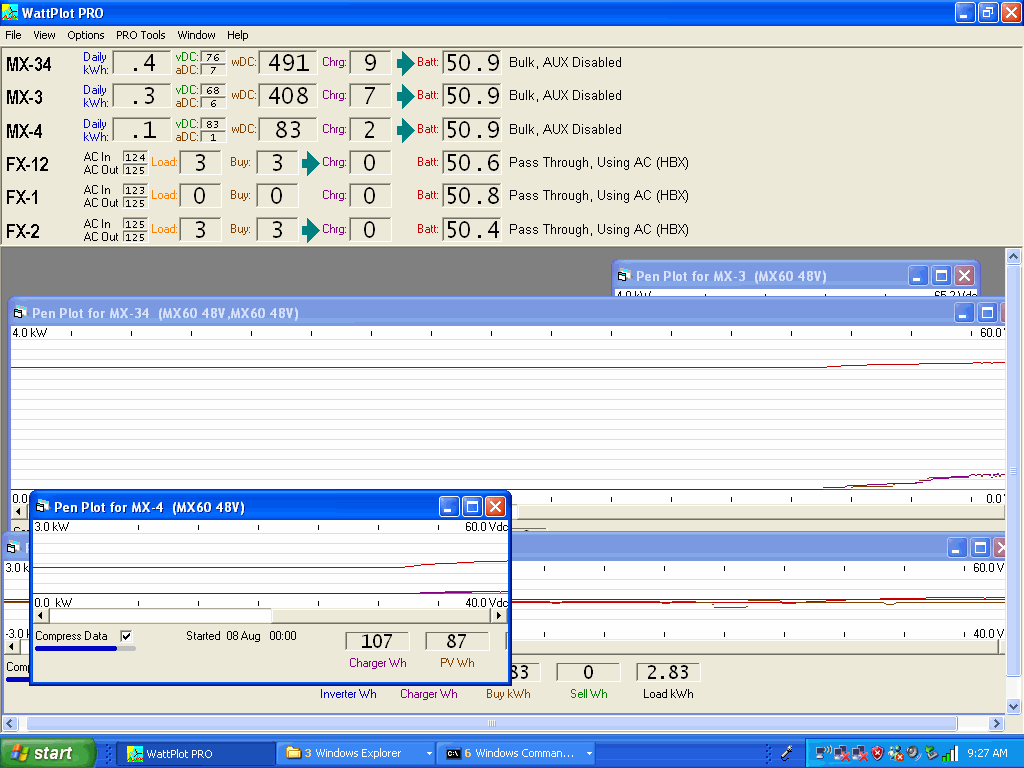Click the speaker volume tray icon
The image size is (1024, 768).
pyautogui.click(x=914, y=753)
